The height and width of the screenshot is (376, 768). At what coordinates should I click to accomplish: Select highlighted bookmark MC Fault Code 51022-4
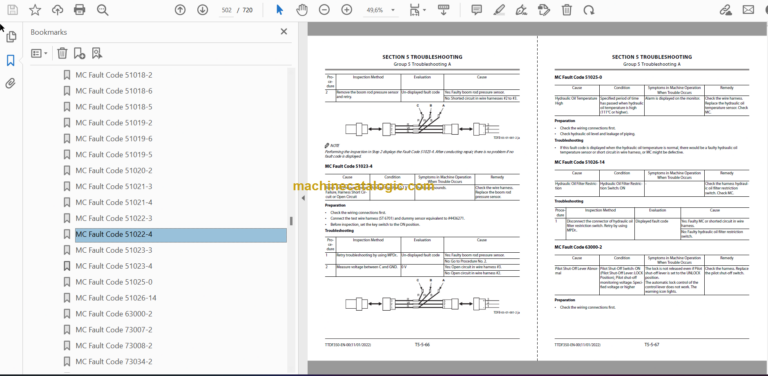(181, 235)
